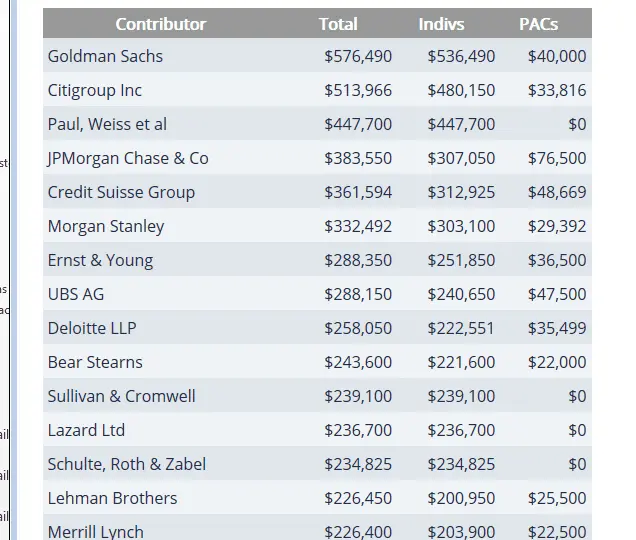636x540 pixels.
Task: Click the Total column header
Action: click(338, 24)
